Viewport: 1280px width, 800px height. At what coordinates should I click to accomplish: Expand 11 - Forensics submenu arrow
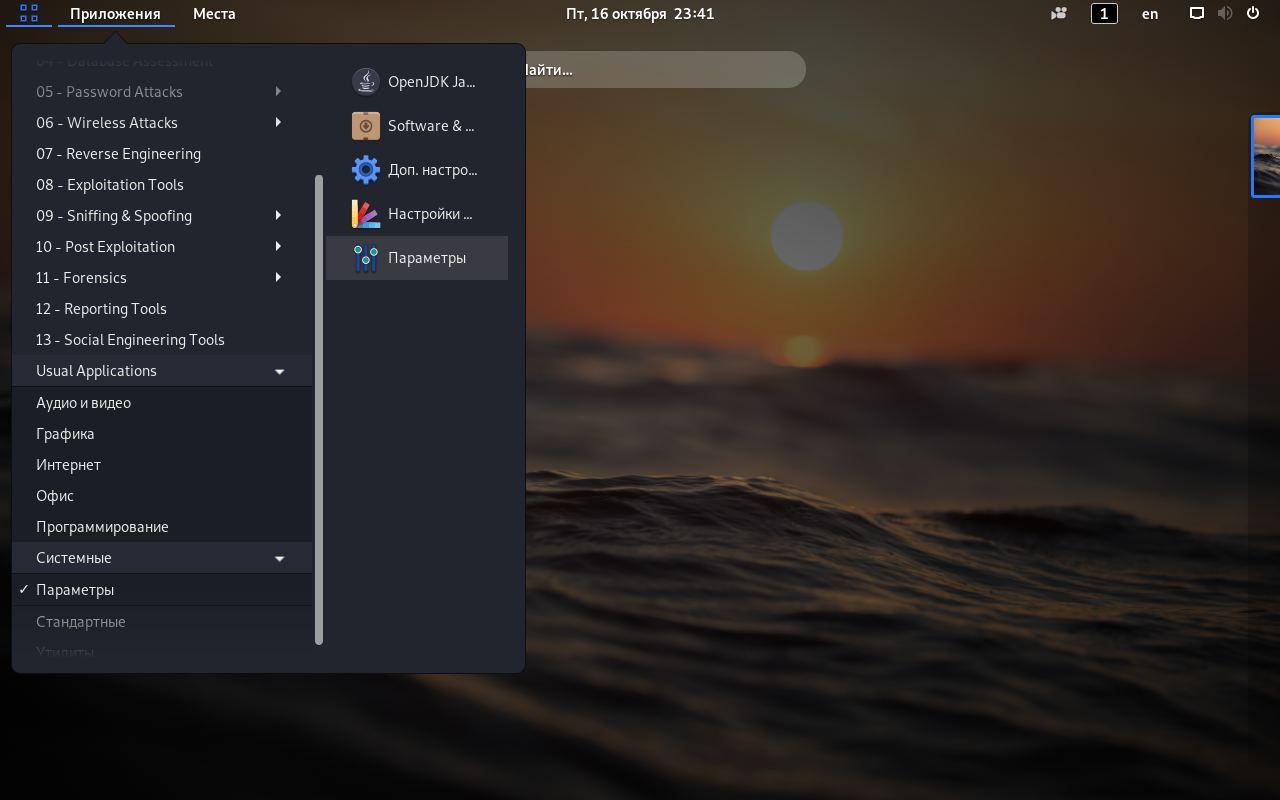278,278
